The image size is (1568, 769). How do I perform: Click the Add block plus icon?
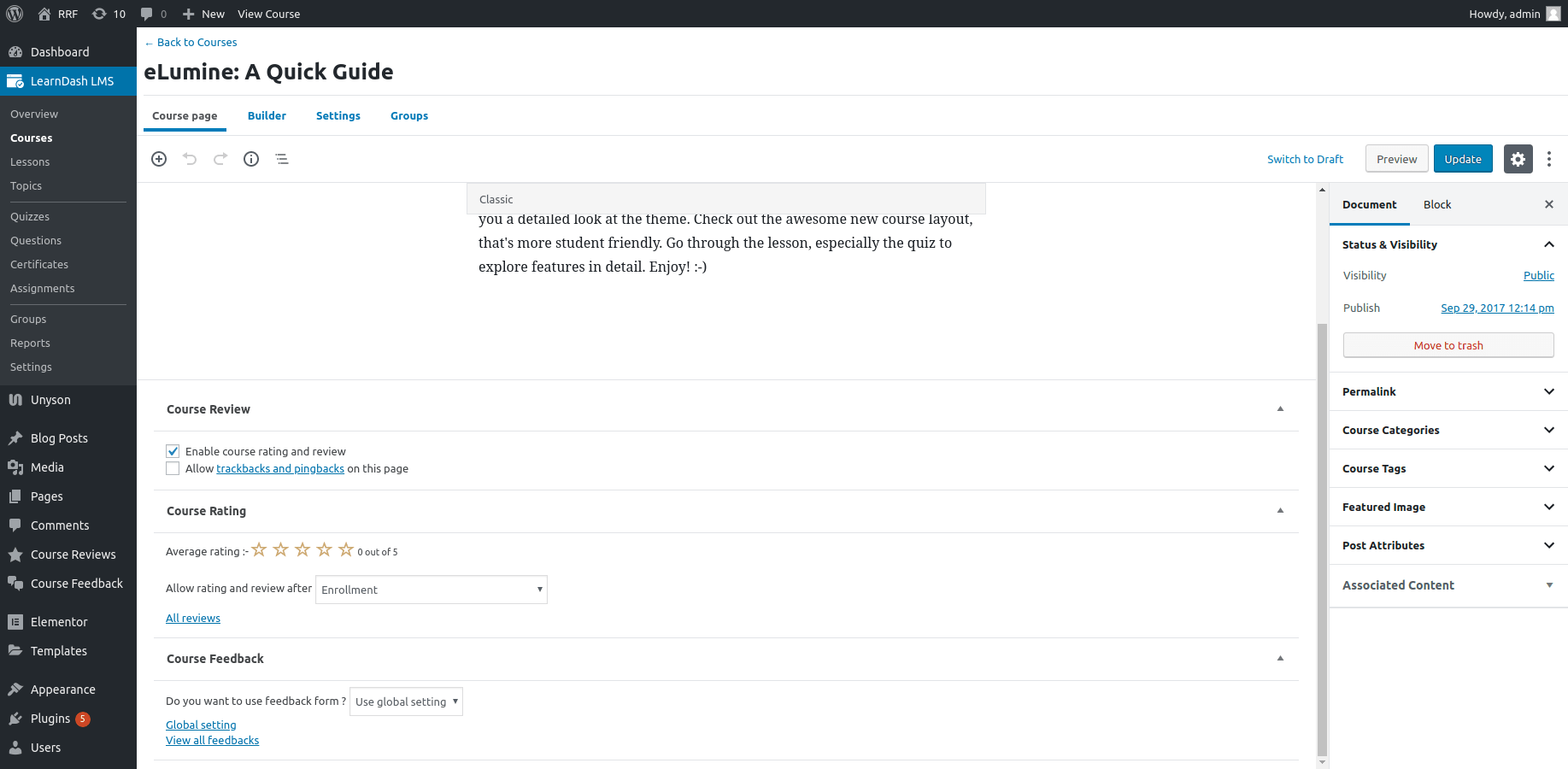[x=159, y=159]
